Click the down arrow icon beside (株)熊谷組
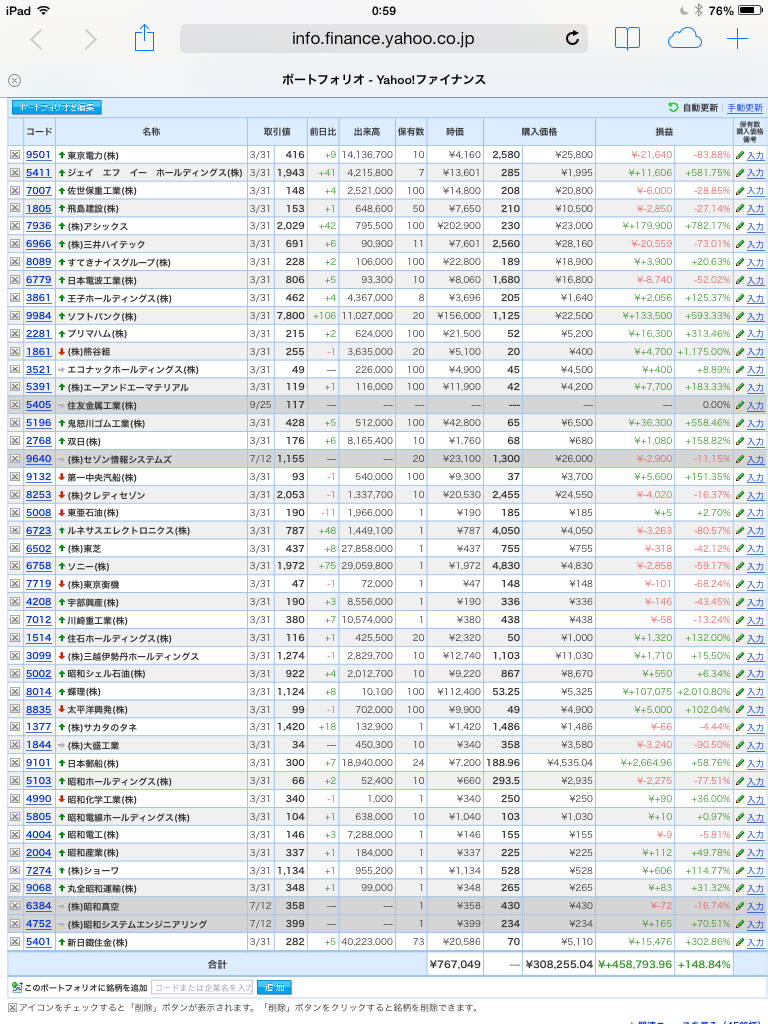 [62, 351]
